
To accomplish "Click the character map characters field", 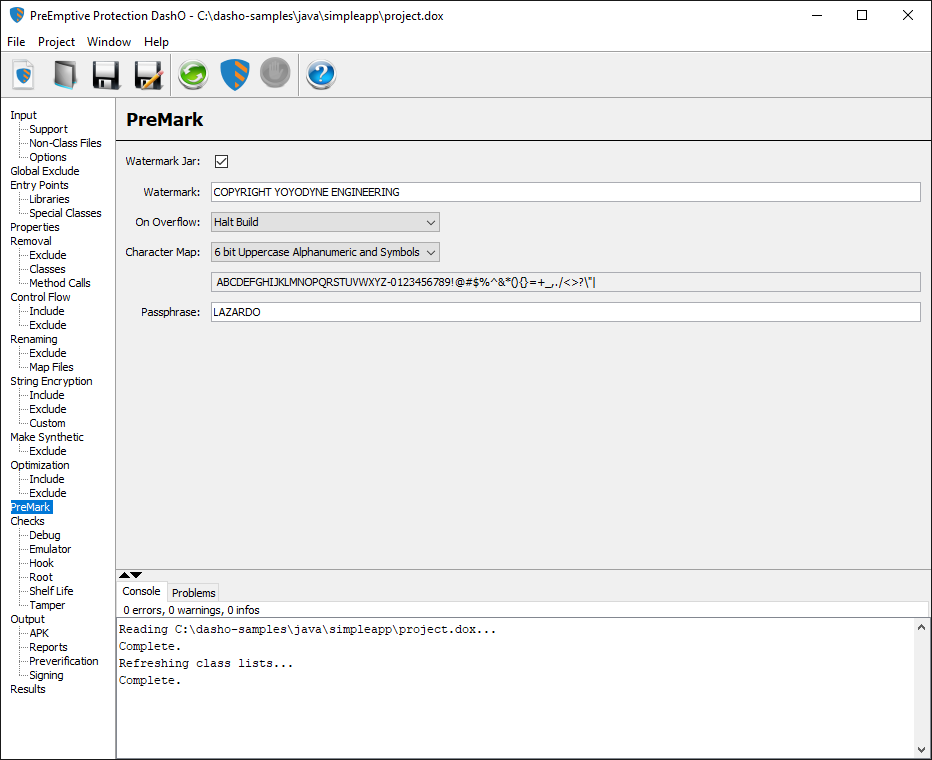I will point(565,282).
